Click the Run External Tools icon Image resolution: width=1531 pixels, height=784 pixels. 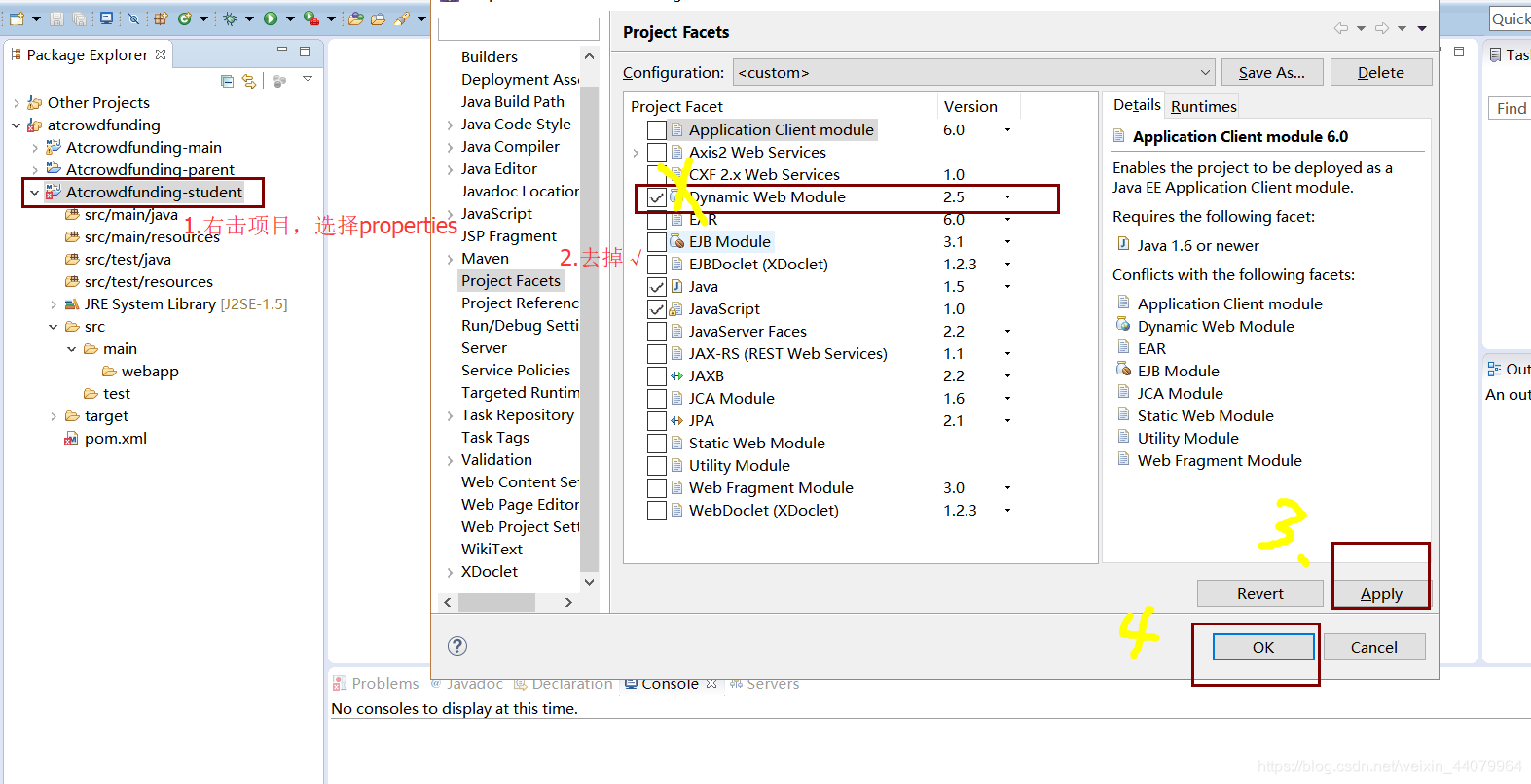coord(310,18)
